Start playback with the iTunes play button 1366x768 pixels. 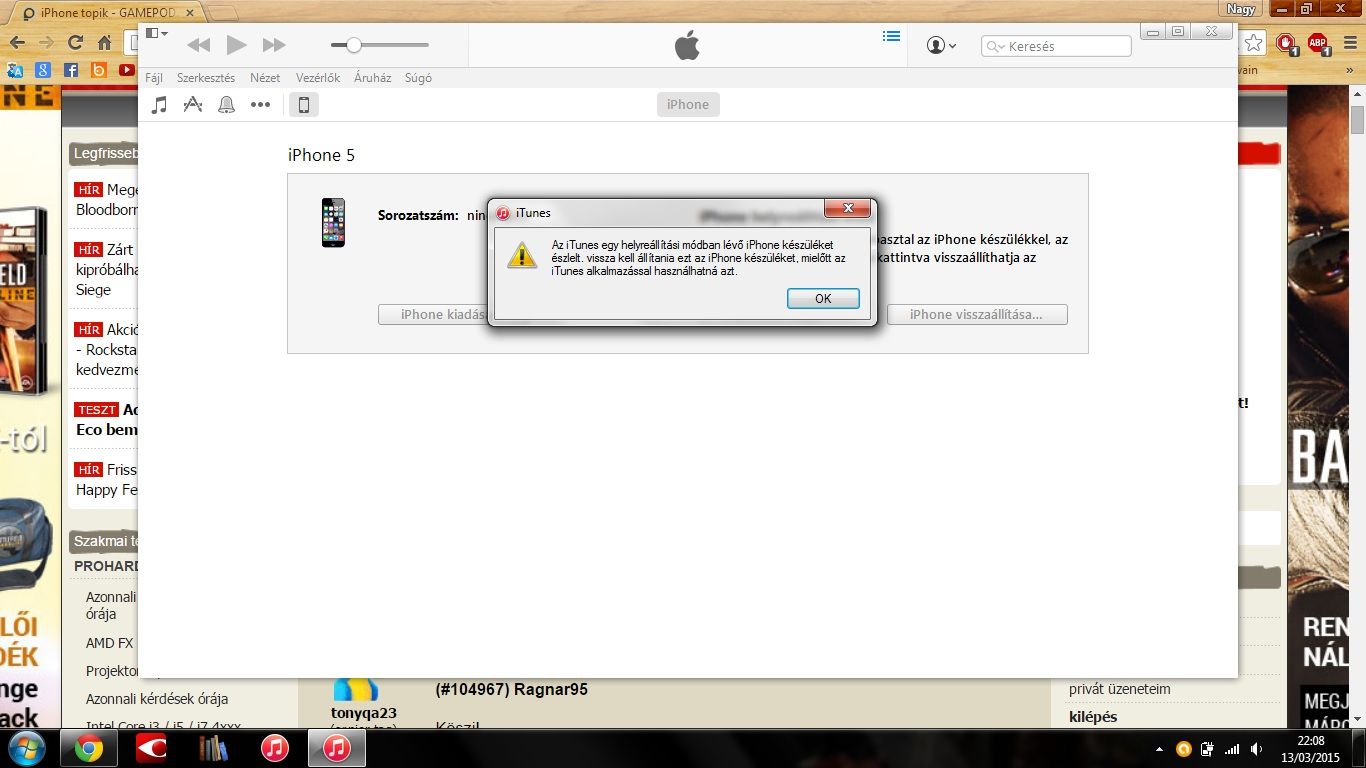pyautogui.click(x=236, y=45)
